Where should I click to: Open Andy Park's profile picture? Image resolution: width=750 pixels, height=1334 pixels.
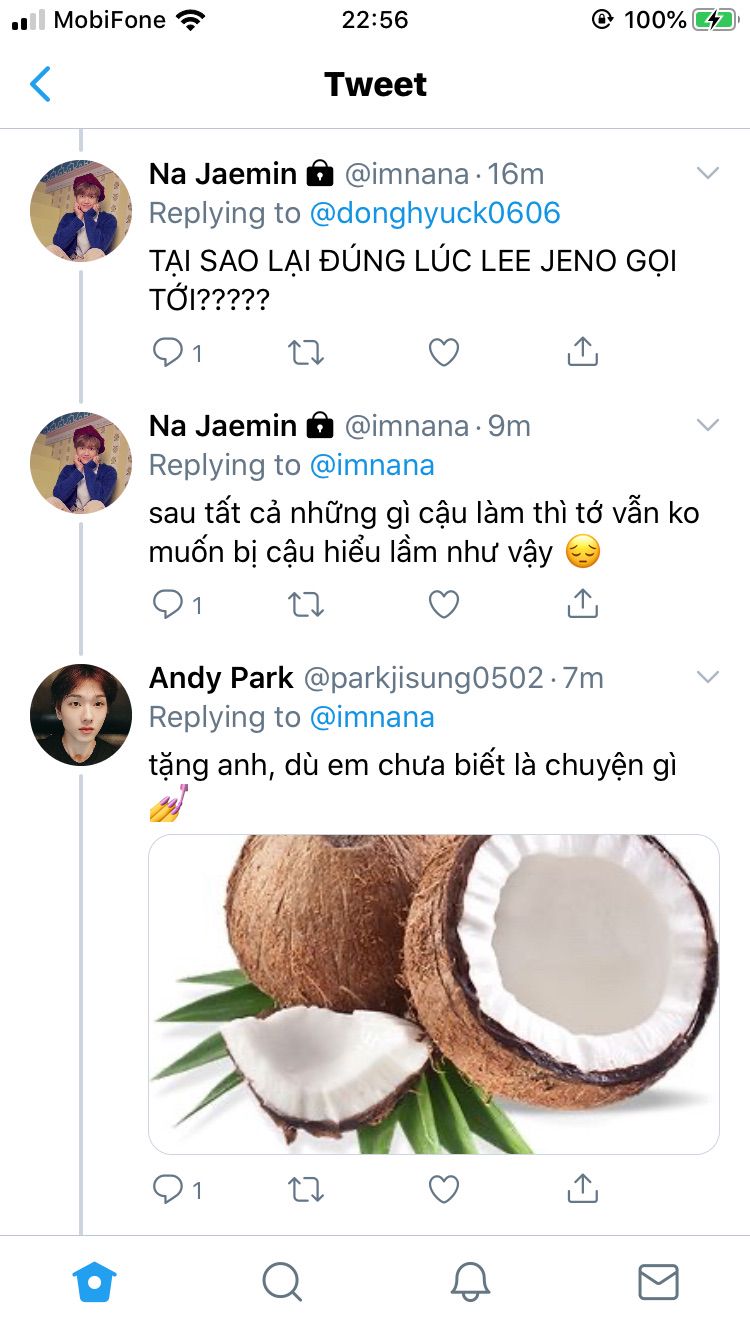81,714
